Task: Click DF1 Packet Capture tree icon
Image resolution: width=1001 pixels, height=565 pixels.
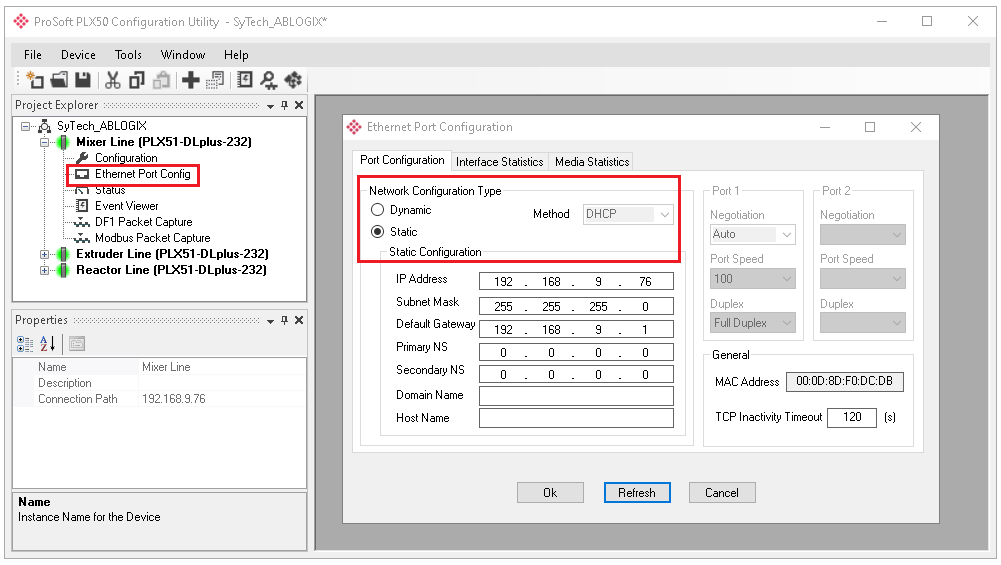Action: click(x=82, y=222)
